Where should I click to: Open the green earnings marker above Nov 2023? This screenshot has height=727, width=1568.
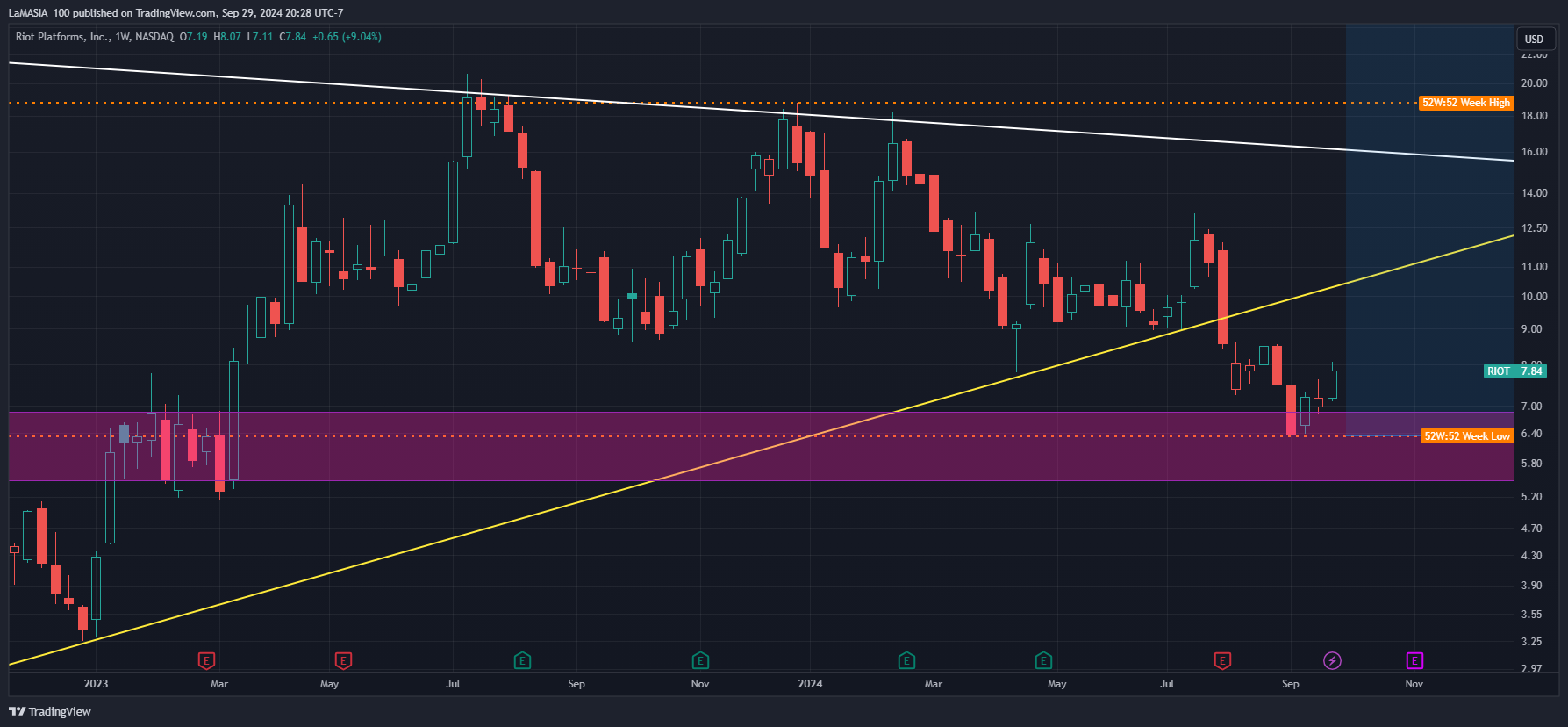[700, 660]
